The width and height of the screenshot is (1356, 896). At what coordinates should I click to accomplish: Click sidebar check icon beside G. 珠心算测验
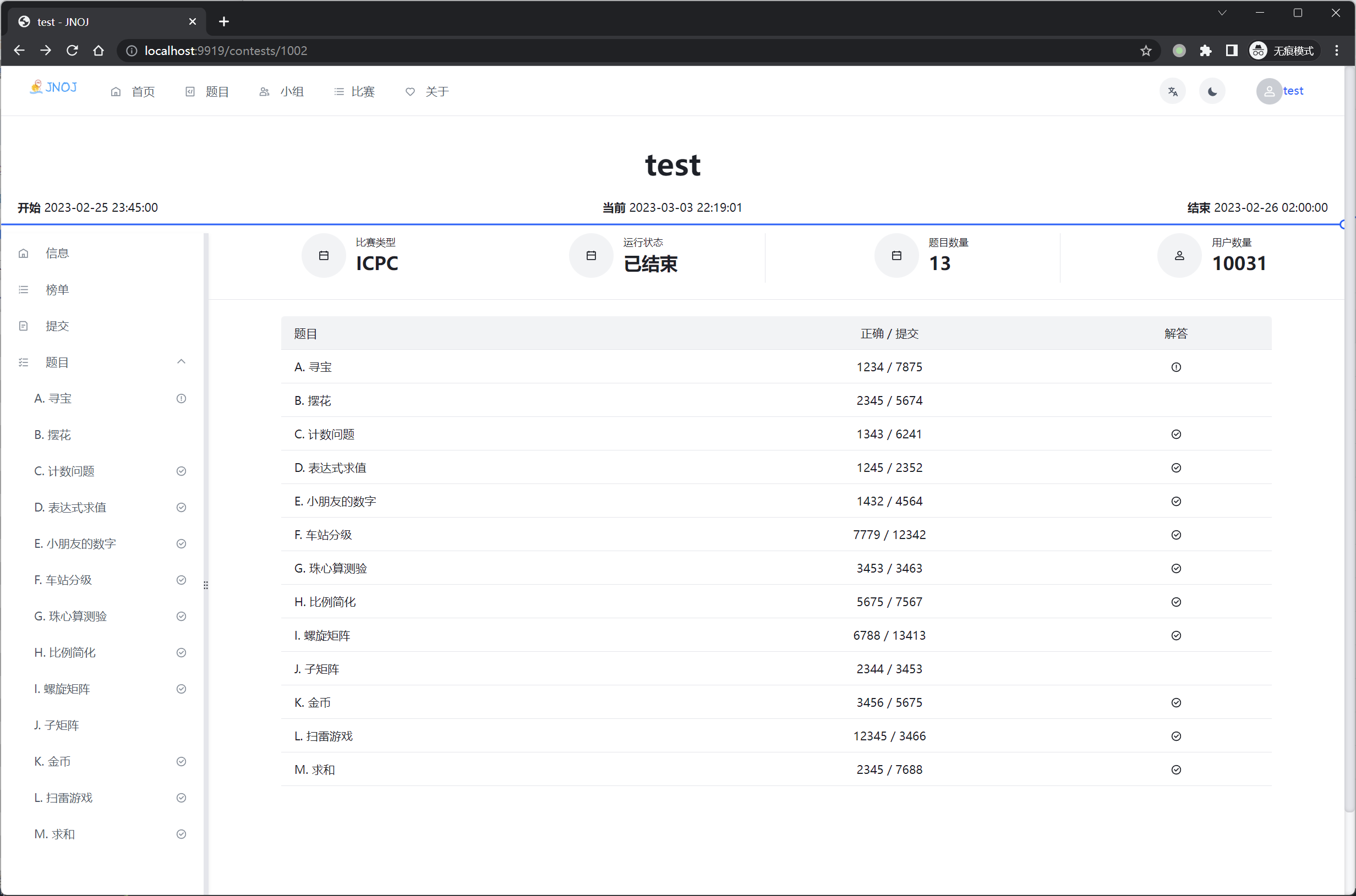coord(181,616)
